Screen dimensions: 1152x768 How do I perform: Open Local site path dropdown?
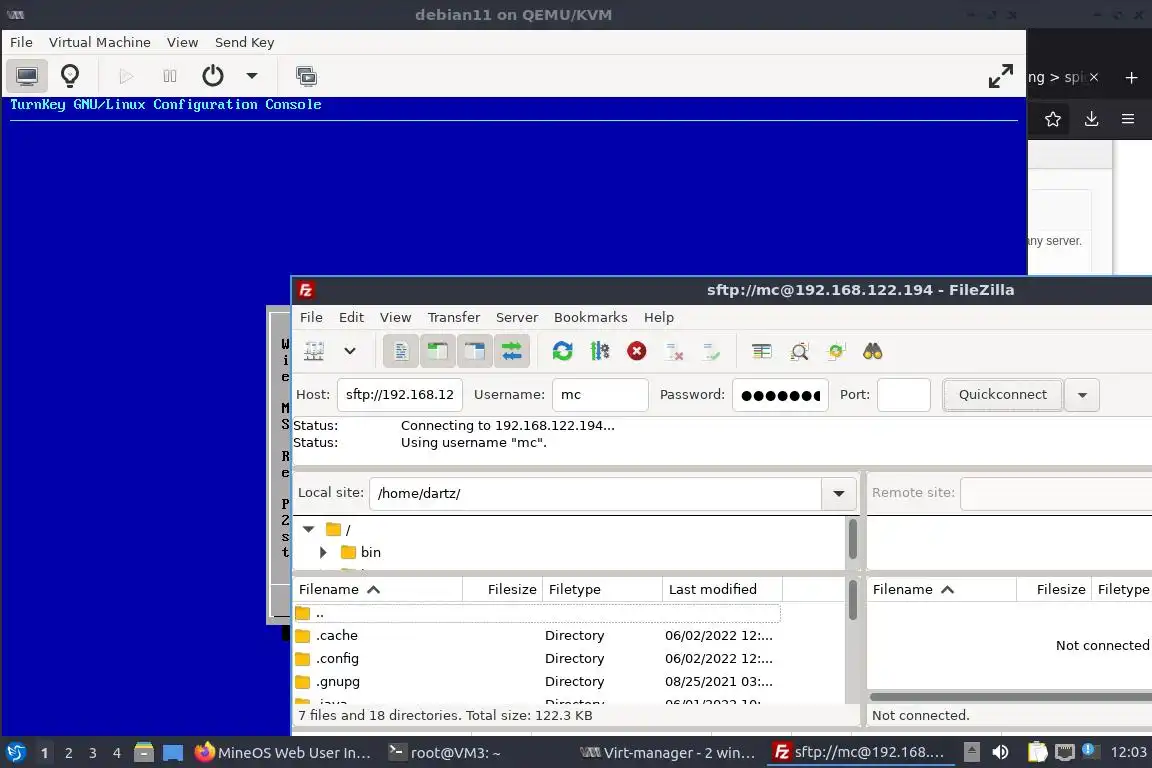tap(839, 493)
